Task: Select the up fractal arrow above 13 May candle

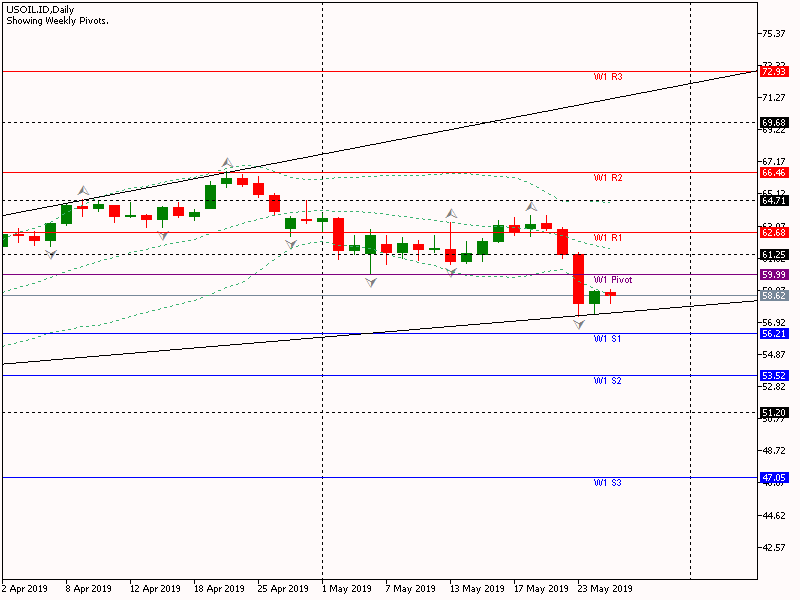Action: pyautogui.click(x=451, y=214)
